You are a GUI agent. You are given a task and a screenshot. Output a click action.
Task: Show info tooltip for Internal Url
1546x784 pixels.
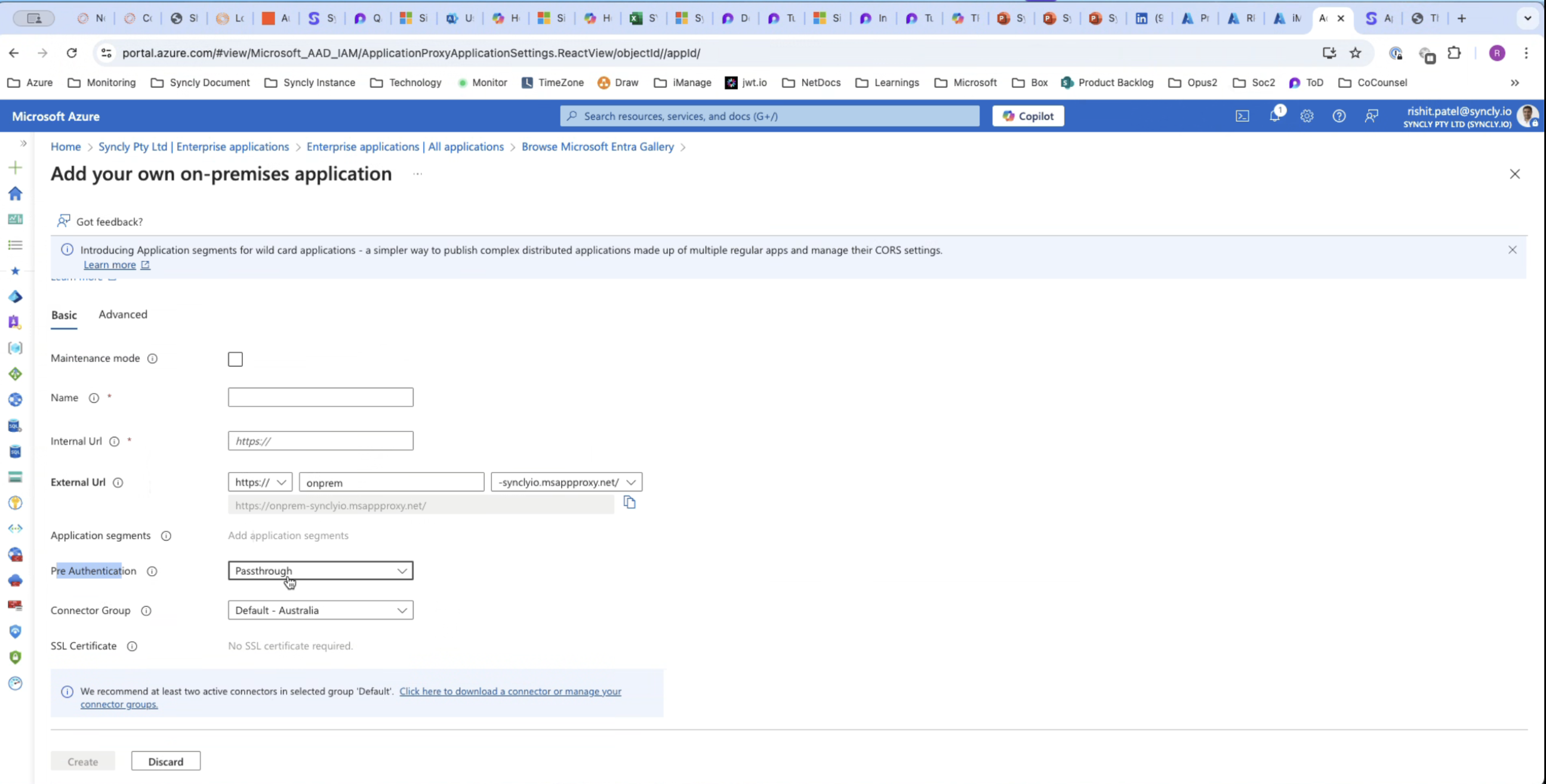tap(114, 442)
